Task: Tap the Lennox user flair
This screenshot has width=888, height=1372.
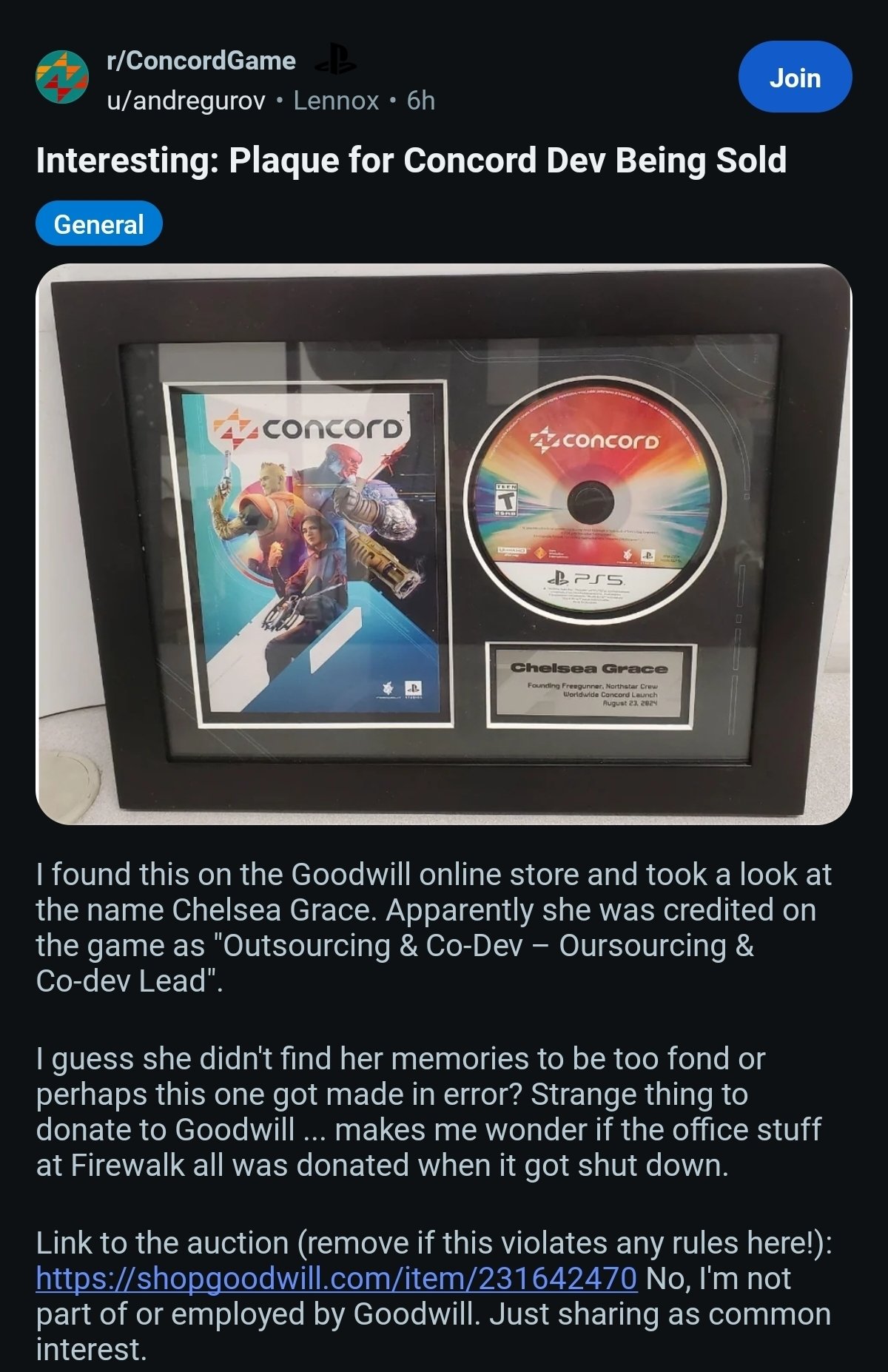Action: pyautogui.click(x=336, y=100)
